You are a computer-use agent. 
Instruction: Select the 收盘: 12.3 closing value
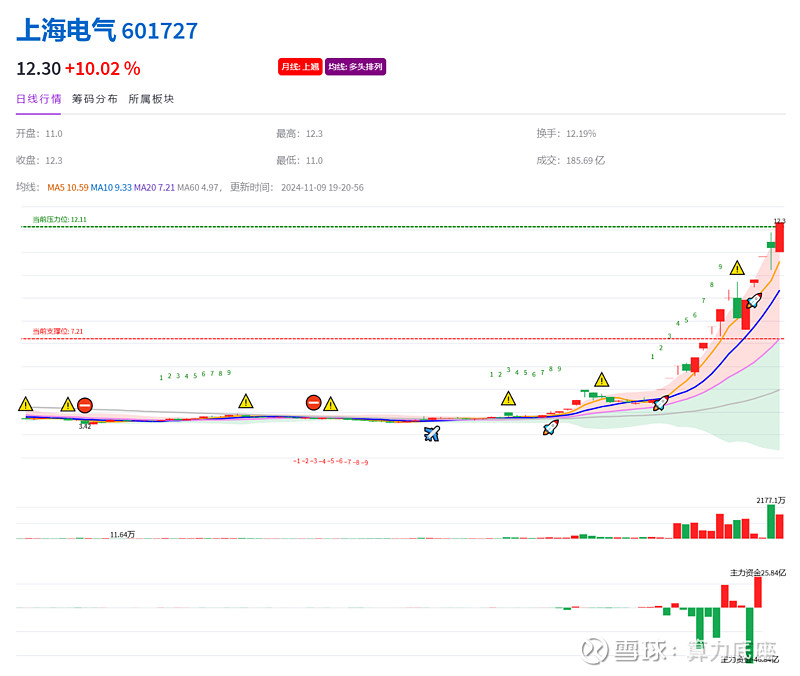click(39, 161)
